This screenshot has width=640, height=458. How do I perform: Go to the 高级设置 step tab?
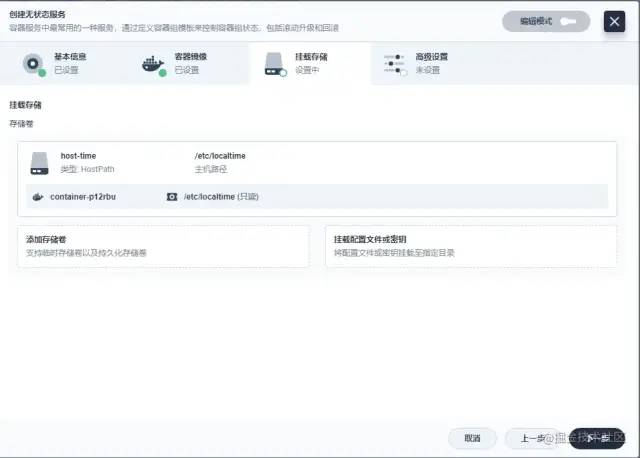click(431, 64)
